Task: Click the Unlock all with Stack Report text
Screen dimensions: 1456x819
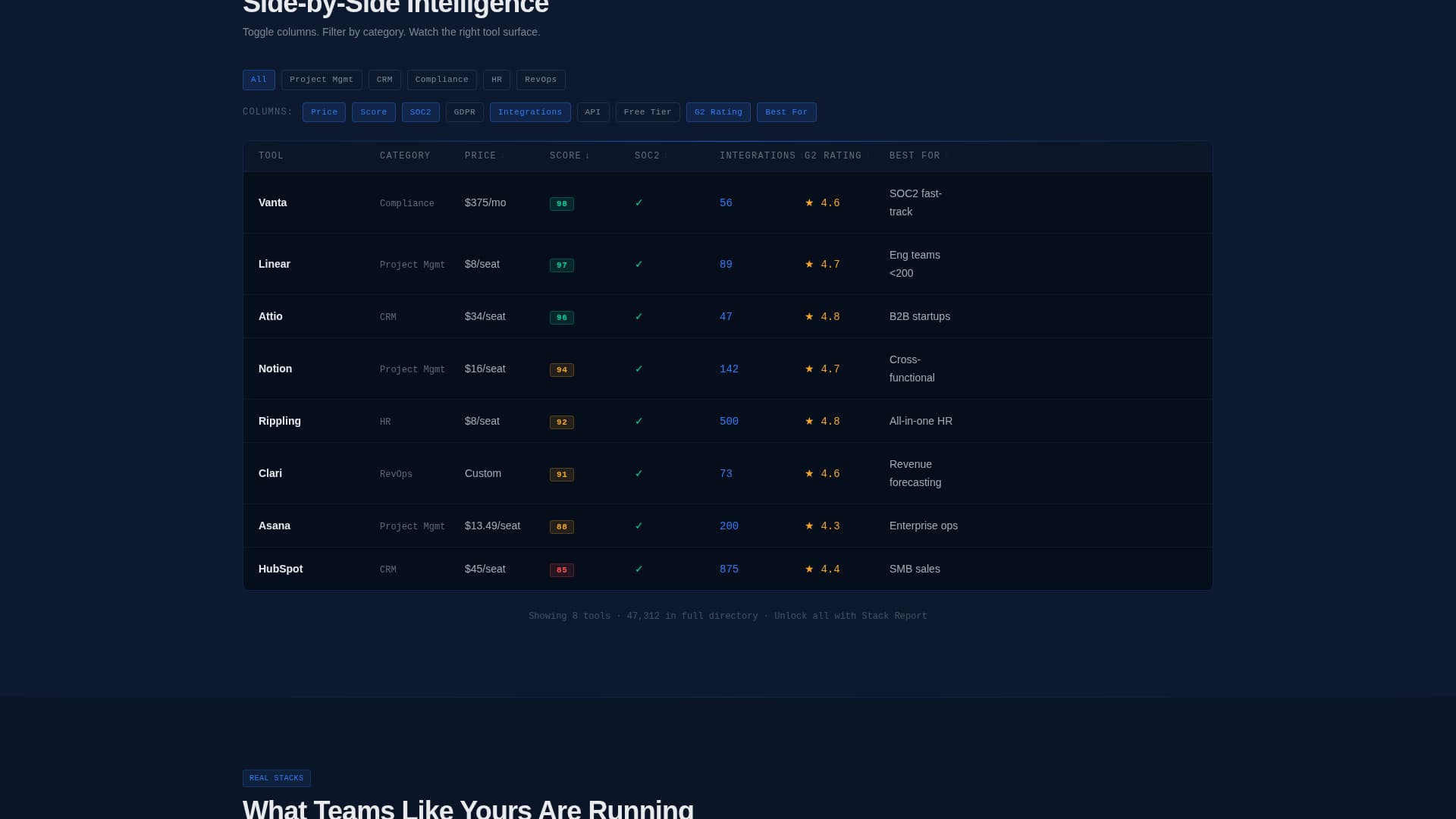Action: click(x=851, y=617)
